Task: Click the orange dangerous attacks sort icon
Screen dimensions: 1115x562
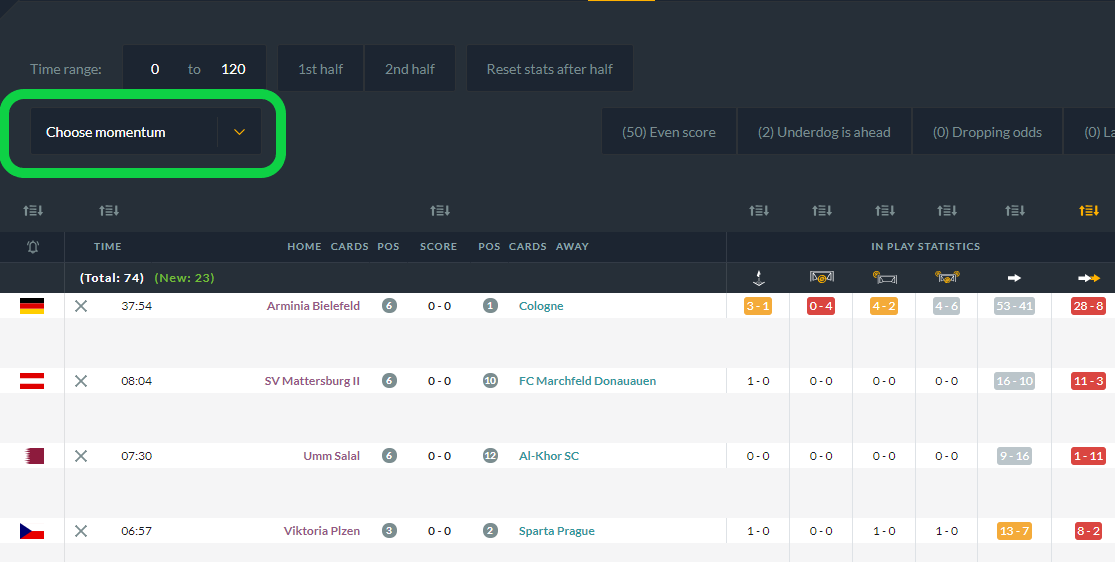Action: pos(1089,211)
